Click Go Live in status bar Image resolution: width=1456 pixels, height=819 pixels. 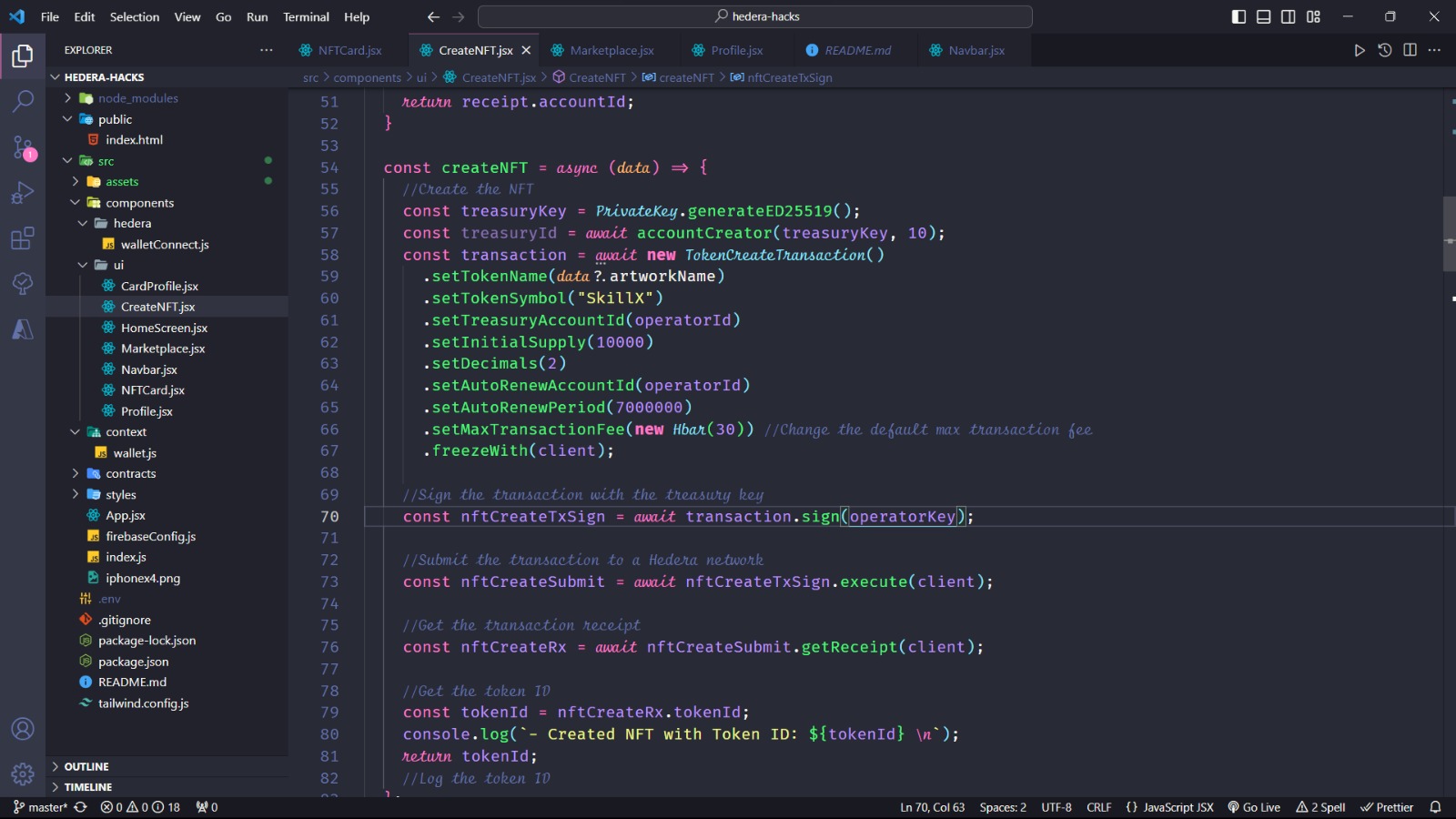pyautogui.click(x=1254, y=807)
